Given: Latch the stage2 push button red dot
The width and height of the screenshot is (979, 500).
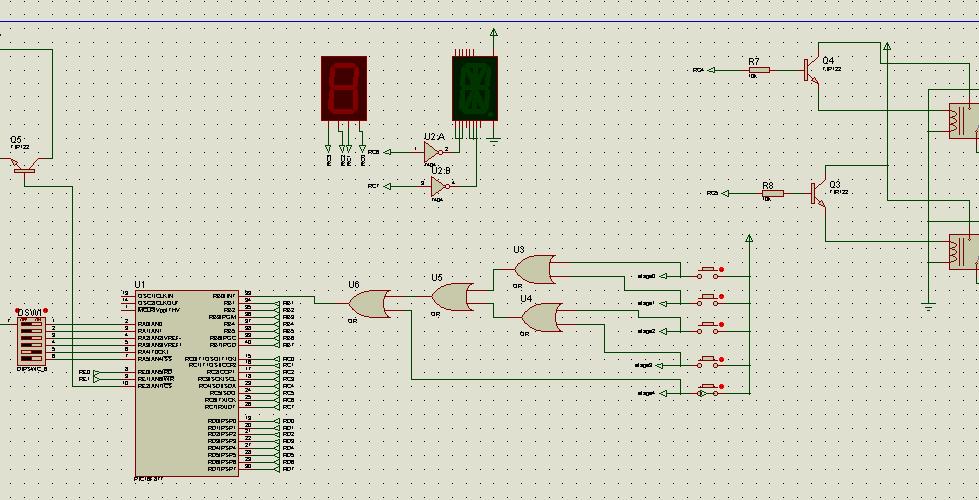Looking at the screenshot, I should click(x=722, y=325).
